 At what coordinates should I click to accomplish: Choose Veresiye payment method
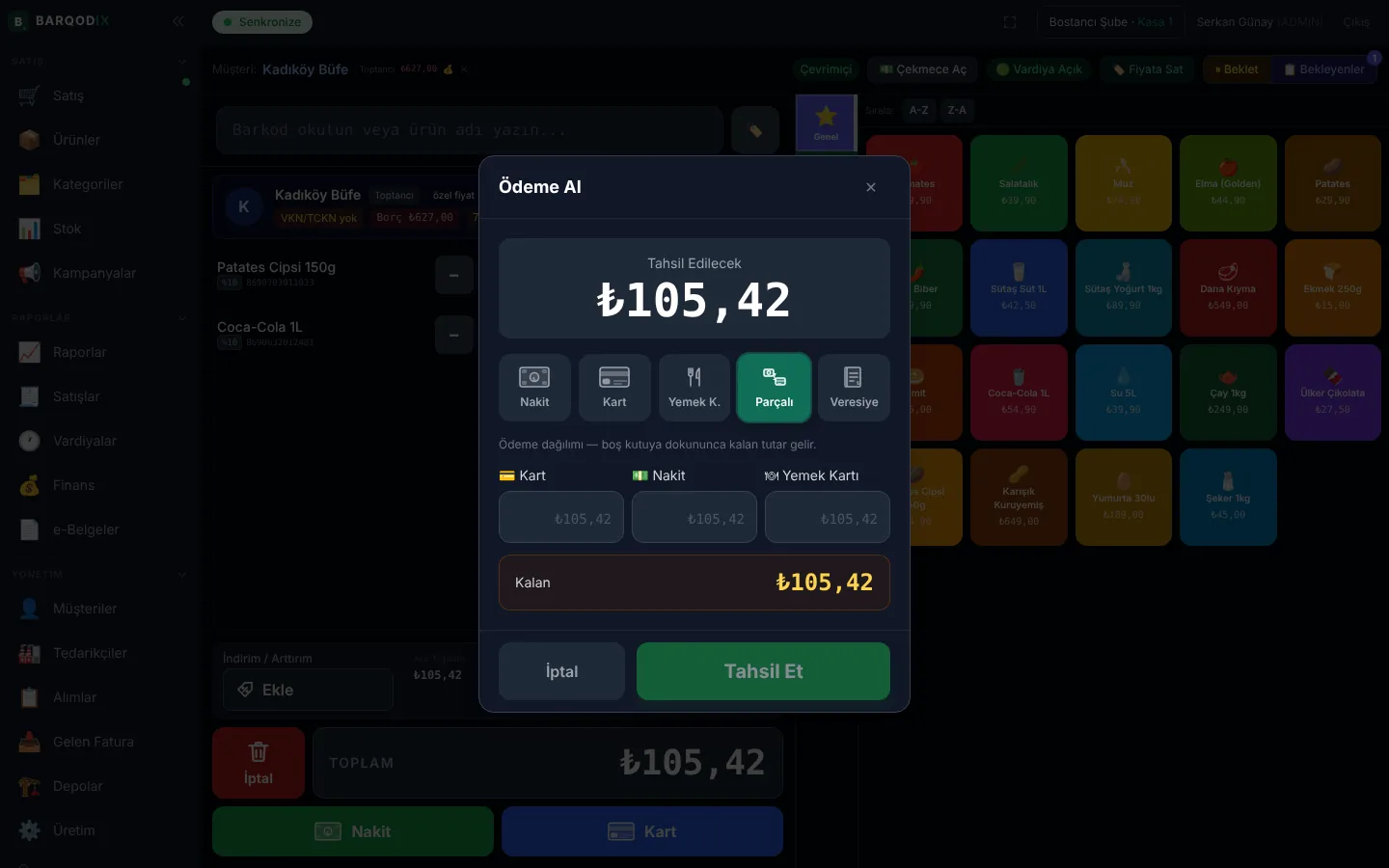[855, 388]
